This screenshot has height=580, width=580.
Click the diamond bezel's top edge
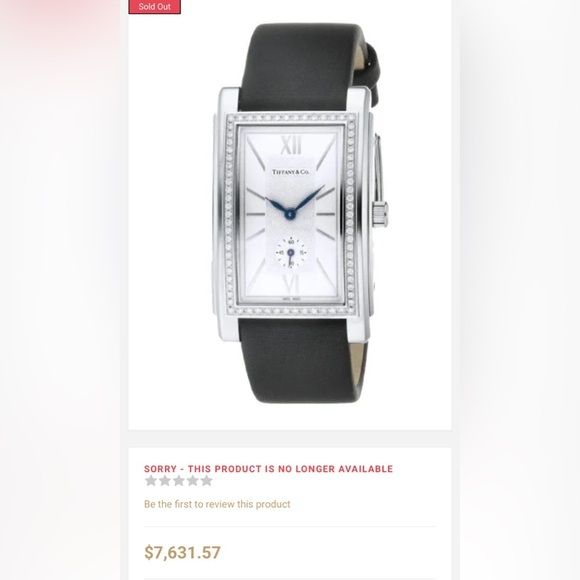pos(291,118)
